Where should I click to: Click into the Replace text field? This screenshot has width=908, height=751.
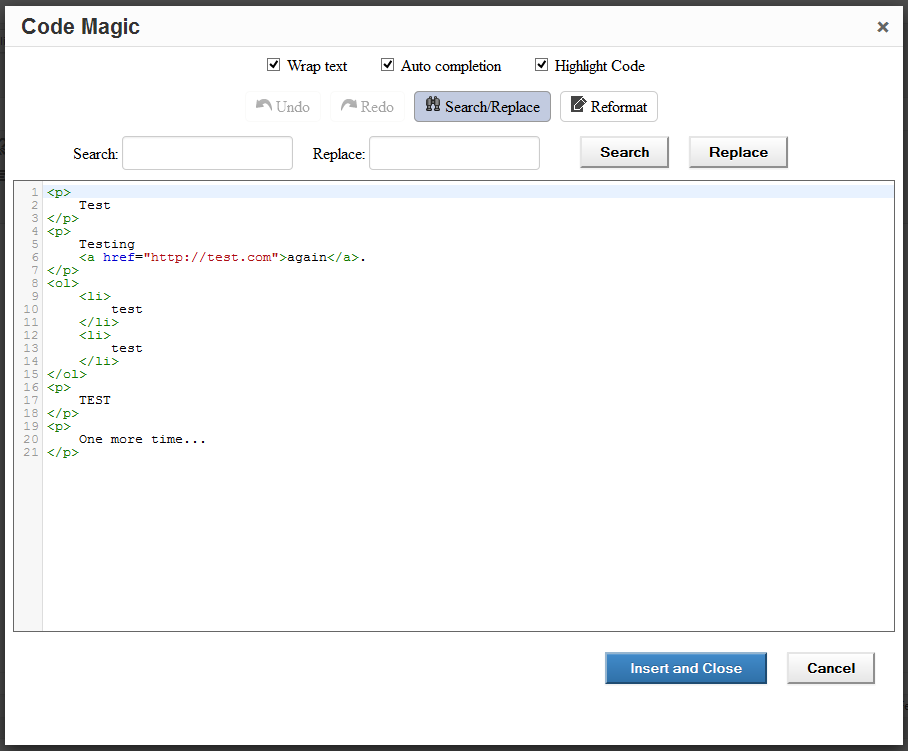pyautogui.click(x=454, y=153)
